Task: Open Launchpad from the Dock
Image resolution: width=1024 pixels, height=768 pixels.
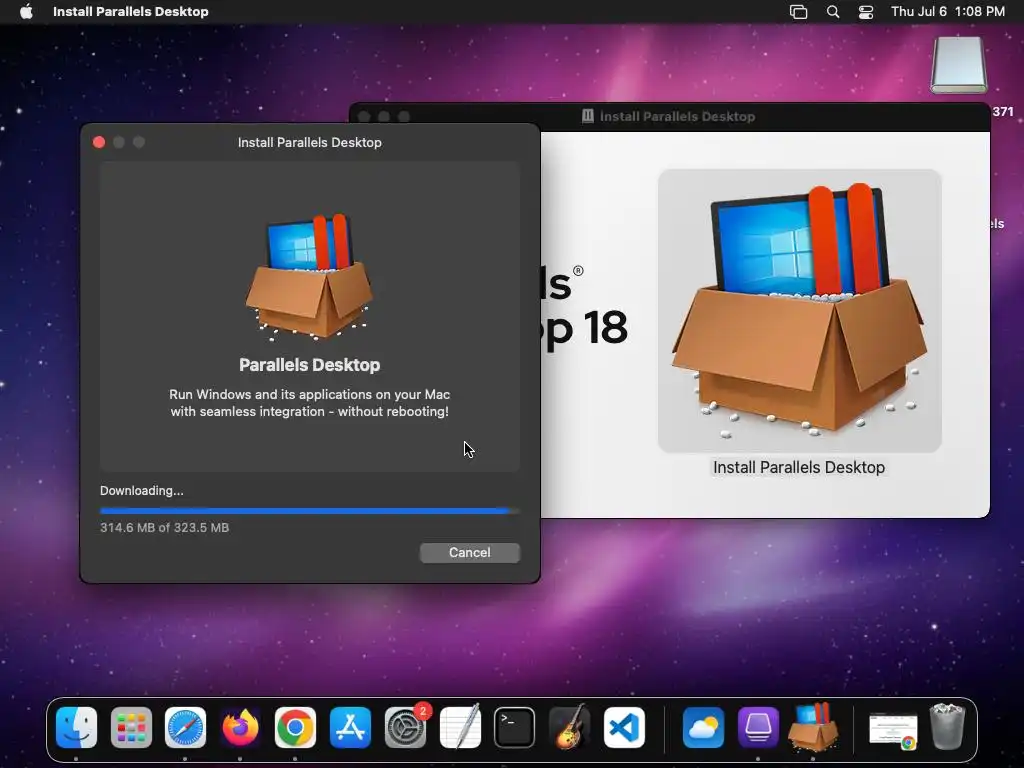Action: 131,728
